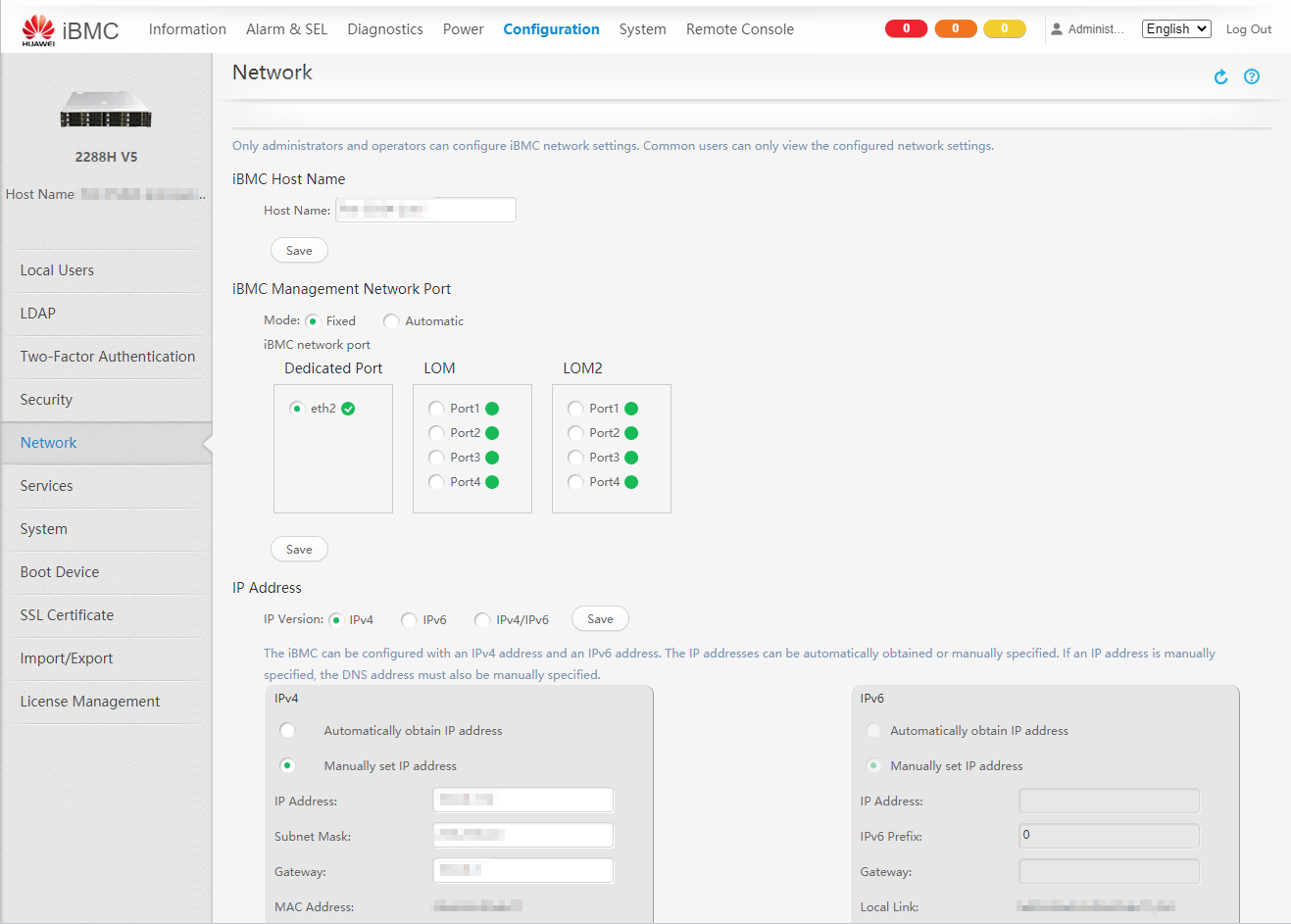
Task: Click the eth2 link status checkmark icon
Action: [348, 409]
